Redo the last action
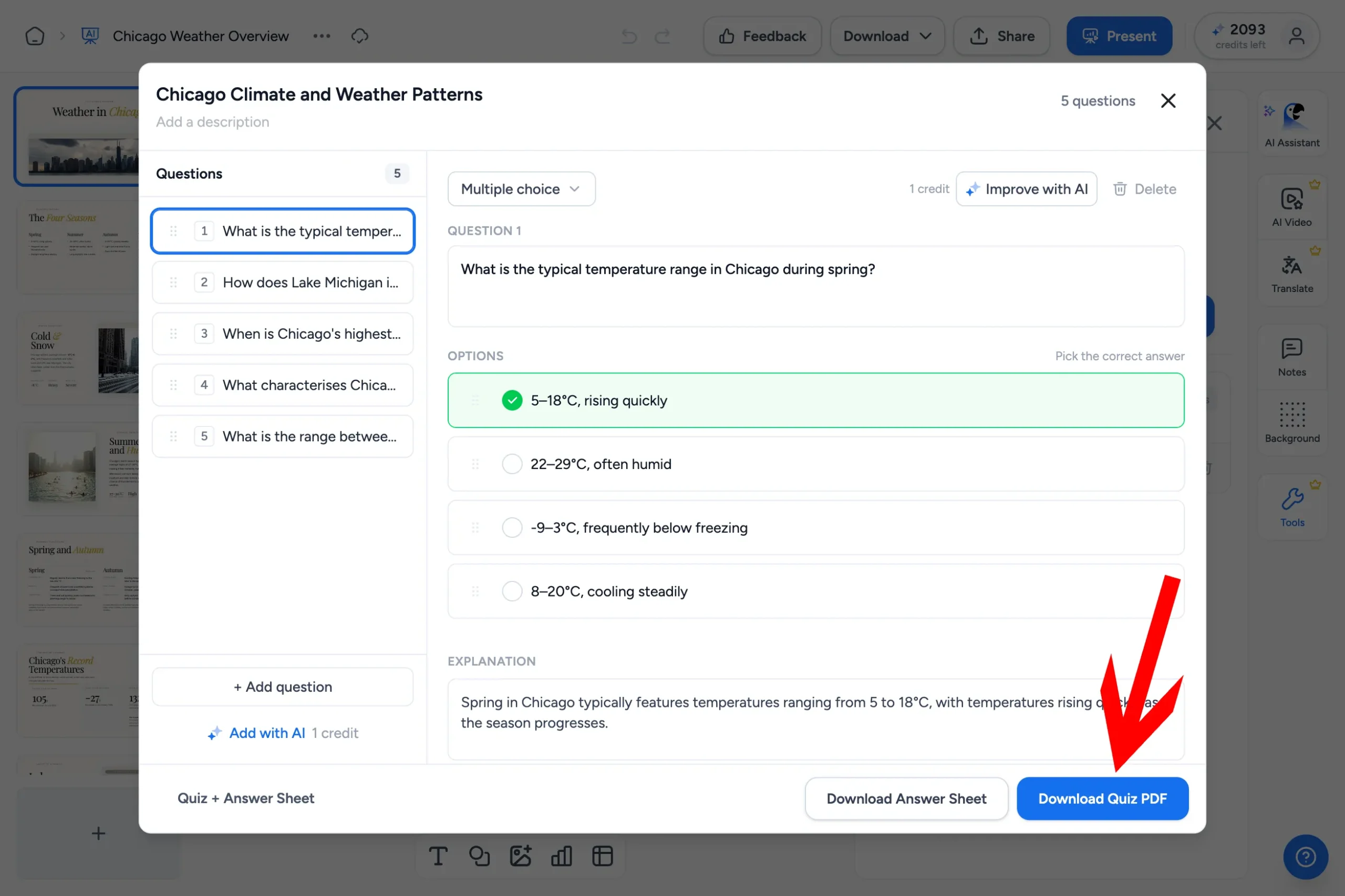Image resolution: width=1345 pixels, height=896 pixels. click(663, 37)
